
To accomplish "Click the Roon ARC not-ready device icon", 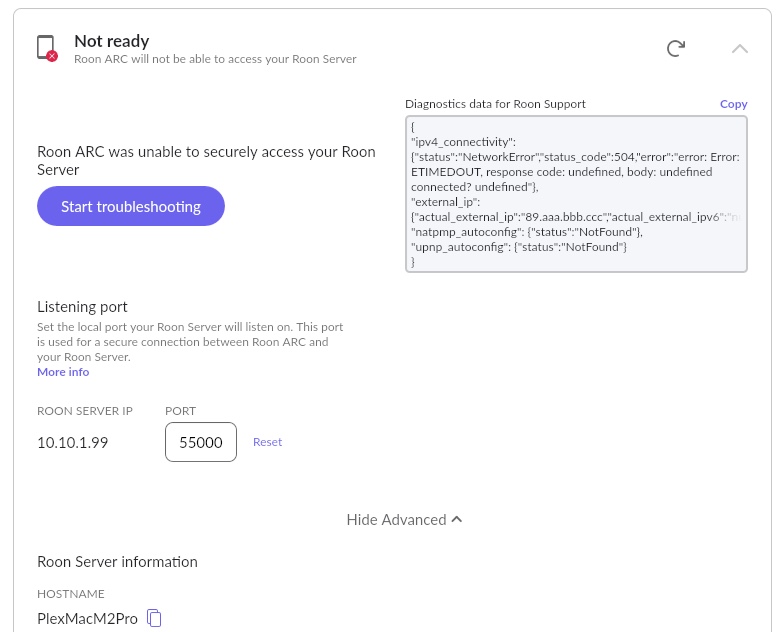I will [46, 48].
